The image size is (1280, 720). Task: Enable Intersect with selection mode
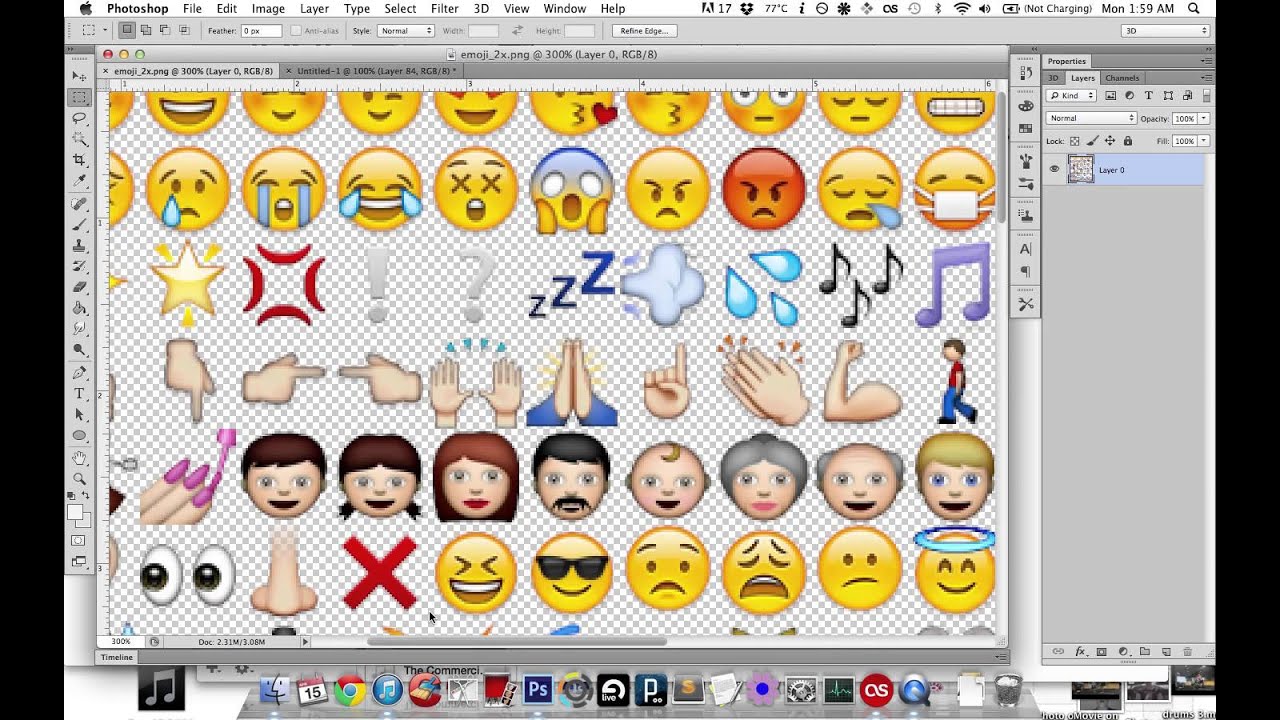click(x=184, y=31)
